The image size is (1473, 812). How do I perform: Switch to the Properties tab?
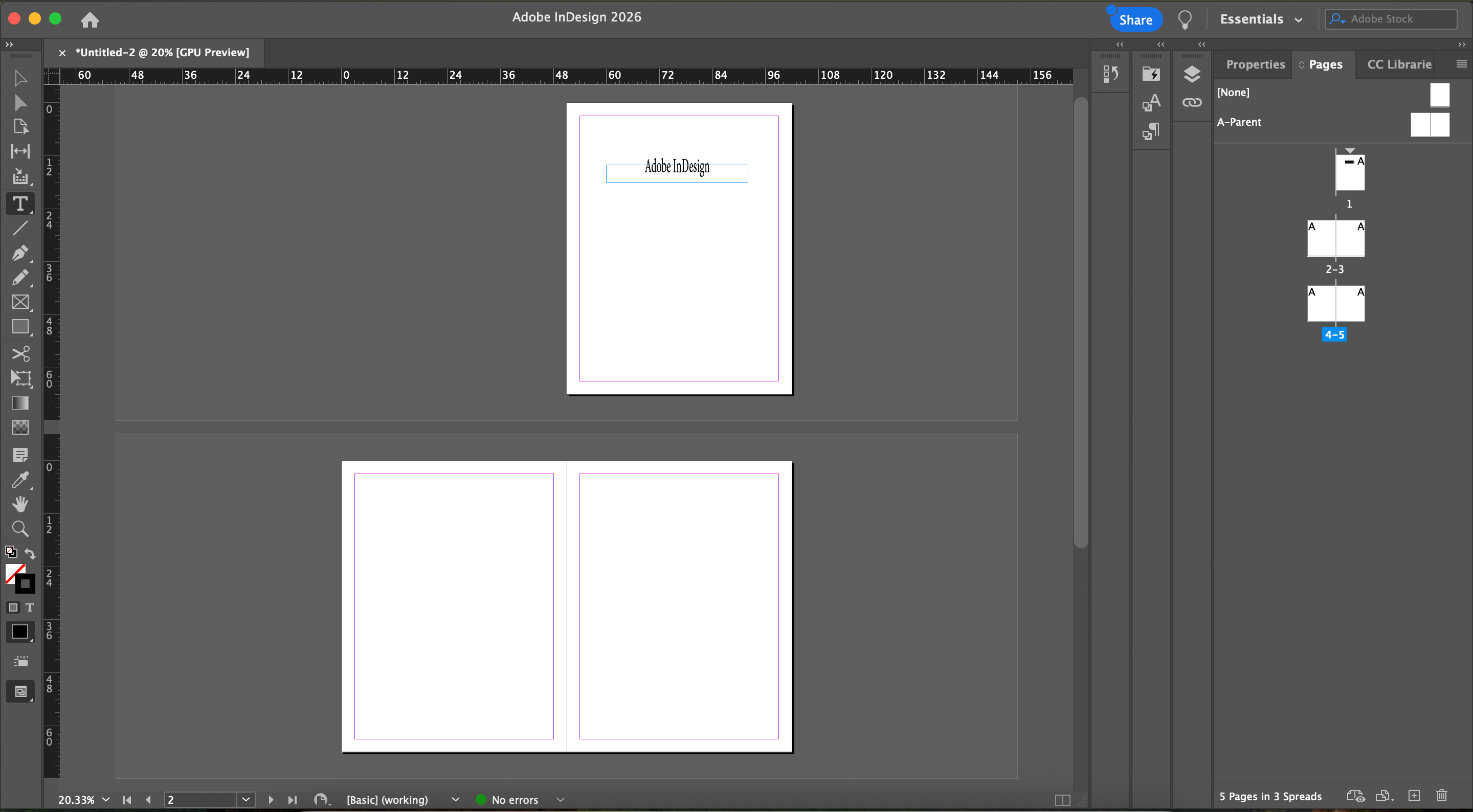pos(1255,64)
